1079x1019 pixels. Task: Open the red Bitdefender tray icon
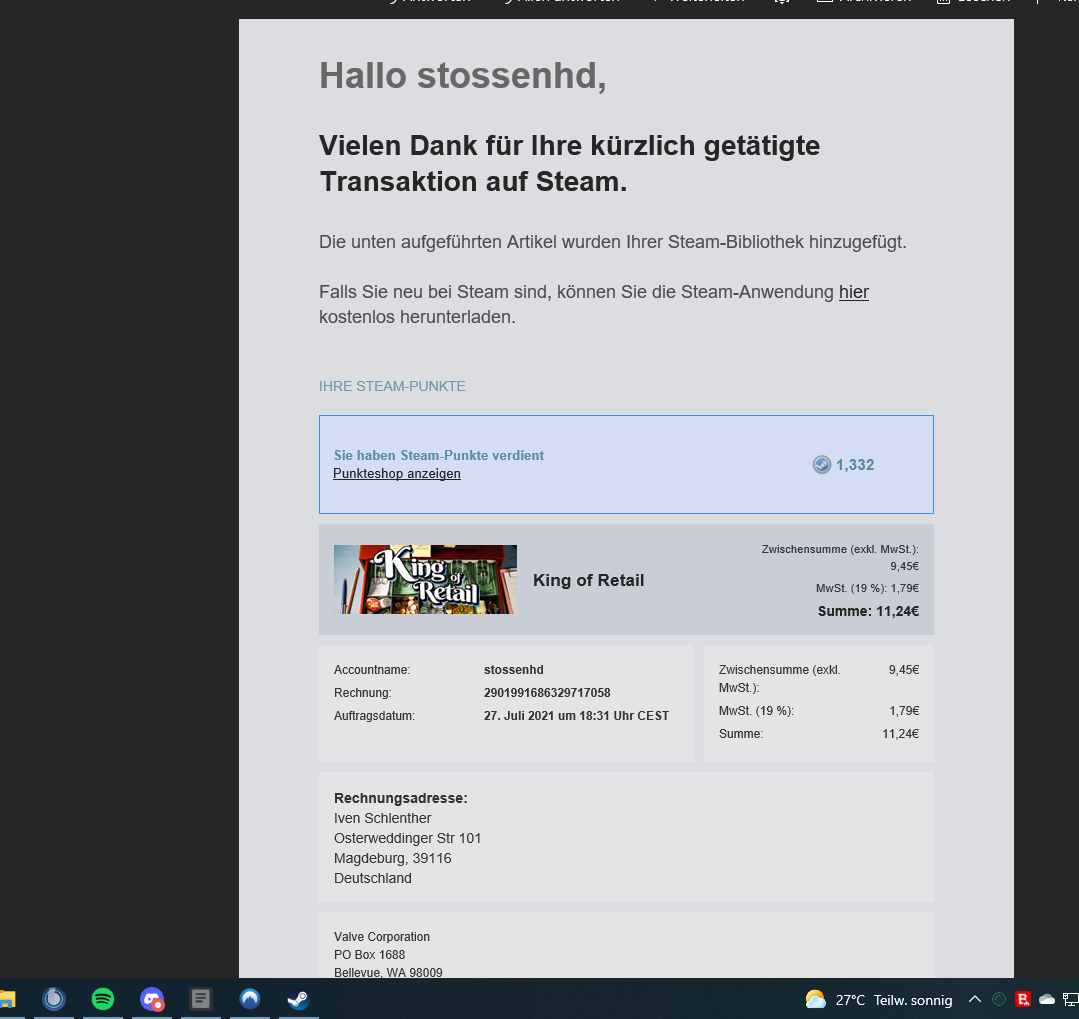[1023, 999]
